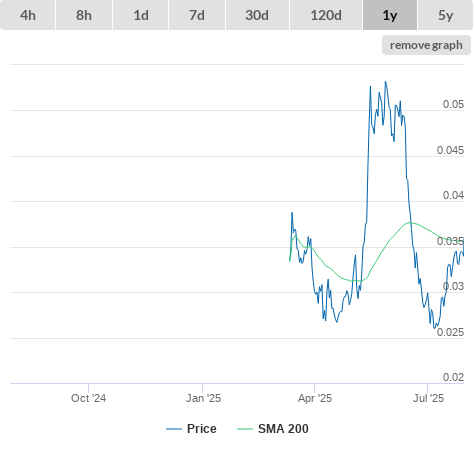Click the Jul '25 axis label
This screenshot has width=474, height=455.
coord(428,398)
